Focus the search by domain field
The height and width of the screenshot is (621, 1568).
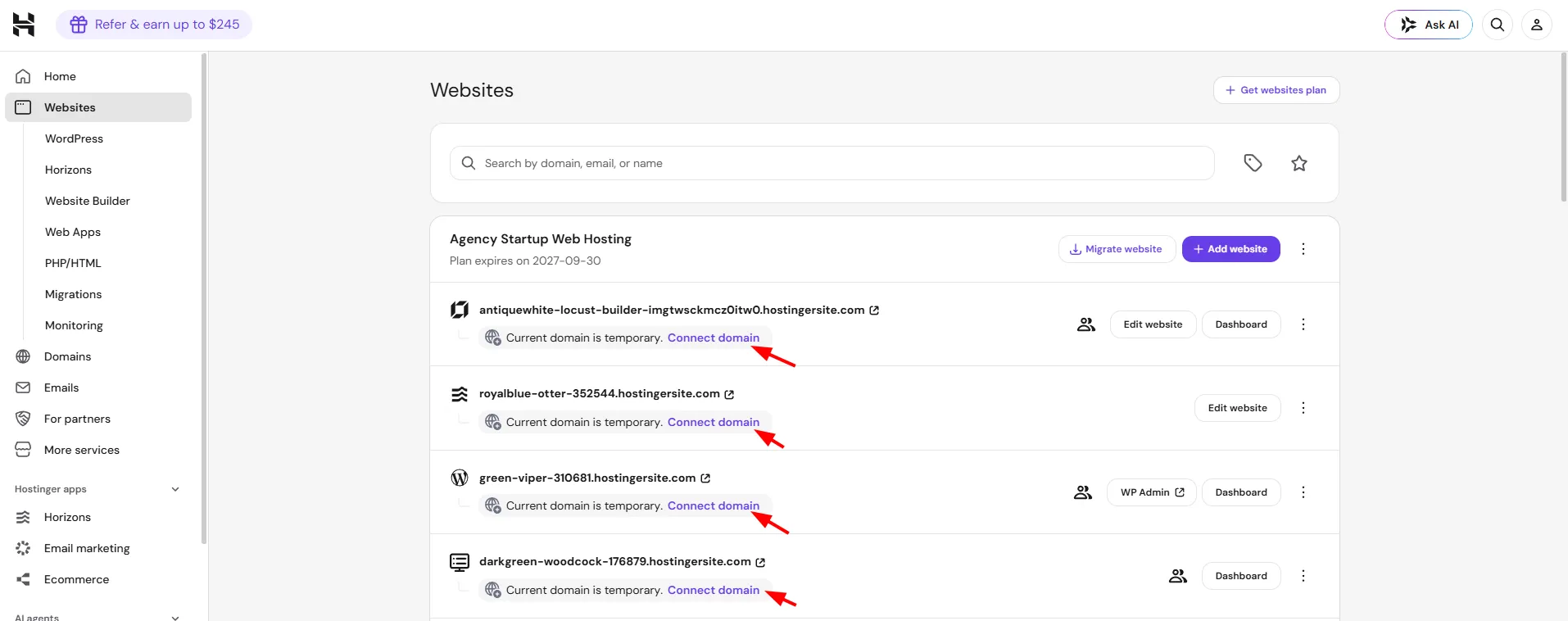(x=832, y=163)
